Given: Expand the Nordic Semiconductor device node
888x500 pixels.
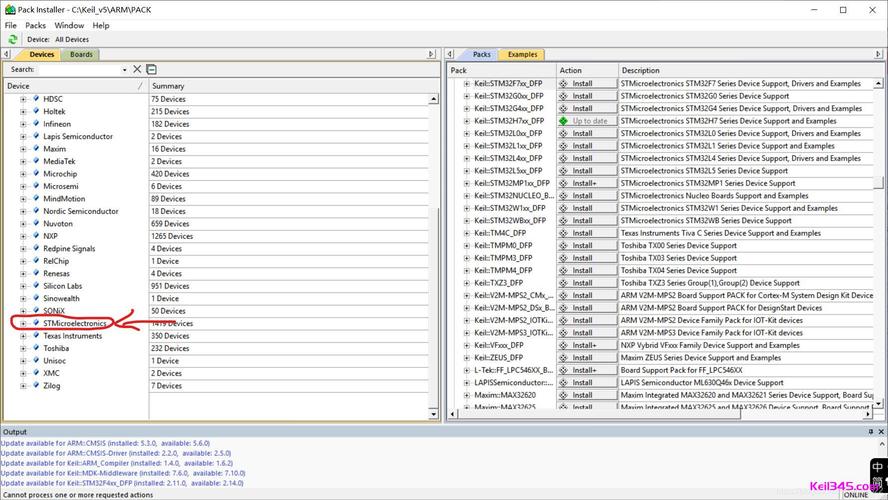Looking at the screenshot, I should click(x=23, y=211).
